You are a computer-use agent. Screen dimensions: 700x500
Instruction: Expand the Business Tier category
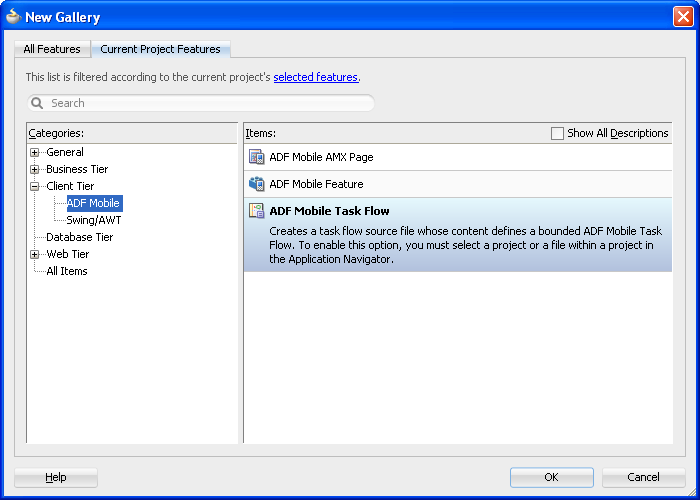(34, 169)
